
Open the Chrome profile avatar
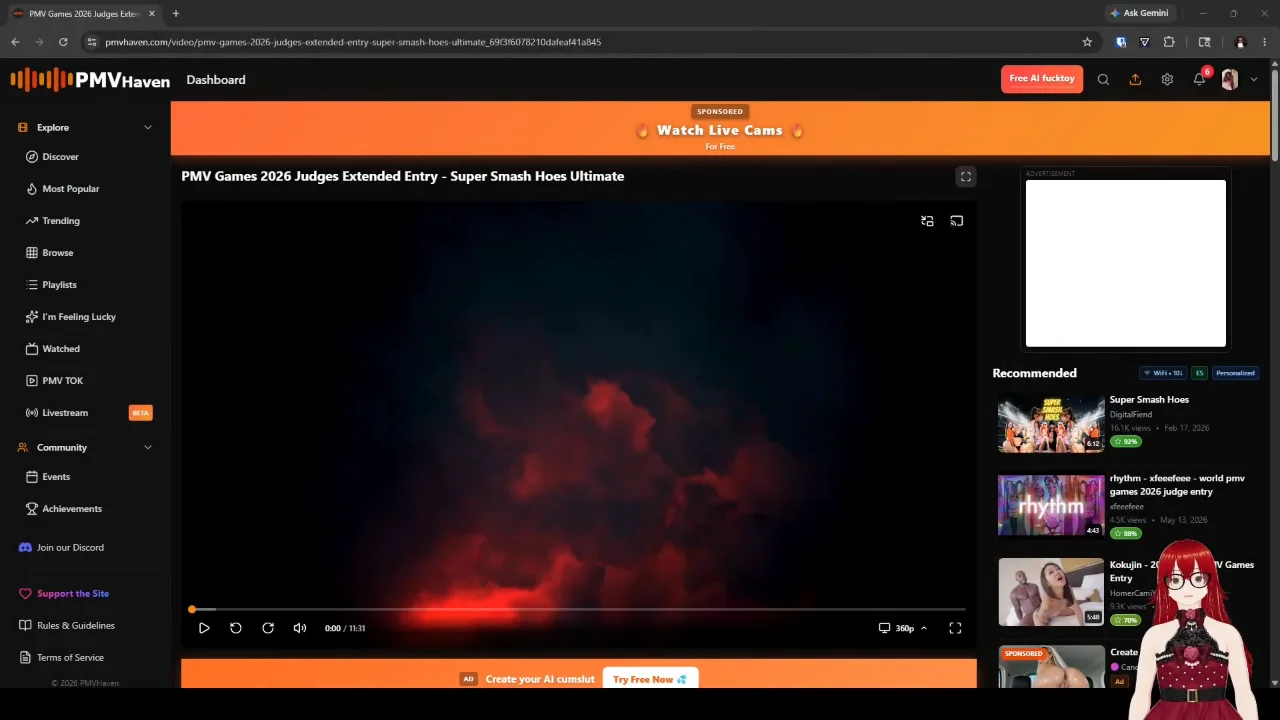tap(1240, 42)
